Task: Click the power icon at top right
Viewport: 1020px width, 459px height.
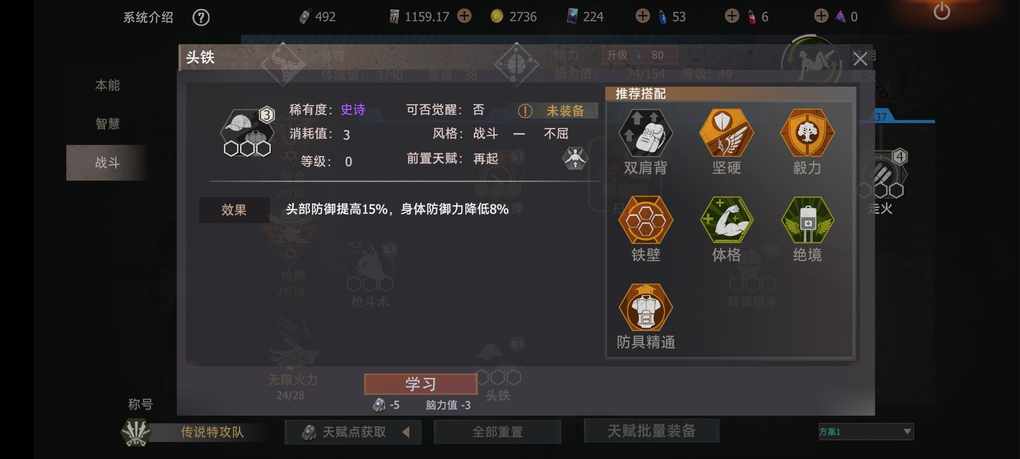Action: pos(941,11)
